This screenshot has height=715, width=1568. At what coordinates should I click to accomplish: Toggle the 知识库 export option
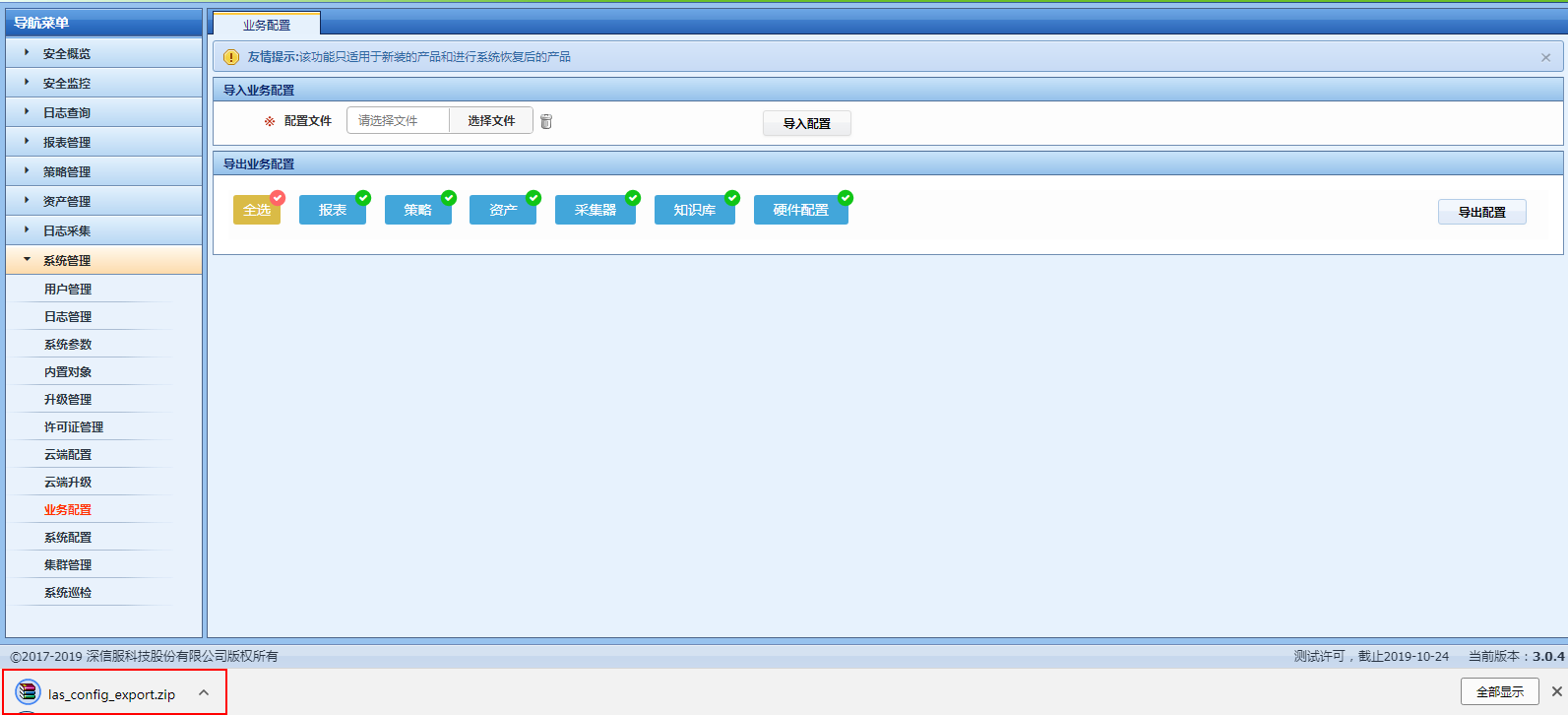click(695, 210)
